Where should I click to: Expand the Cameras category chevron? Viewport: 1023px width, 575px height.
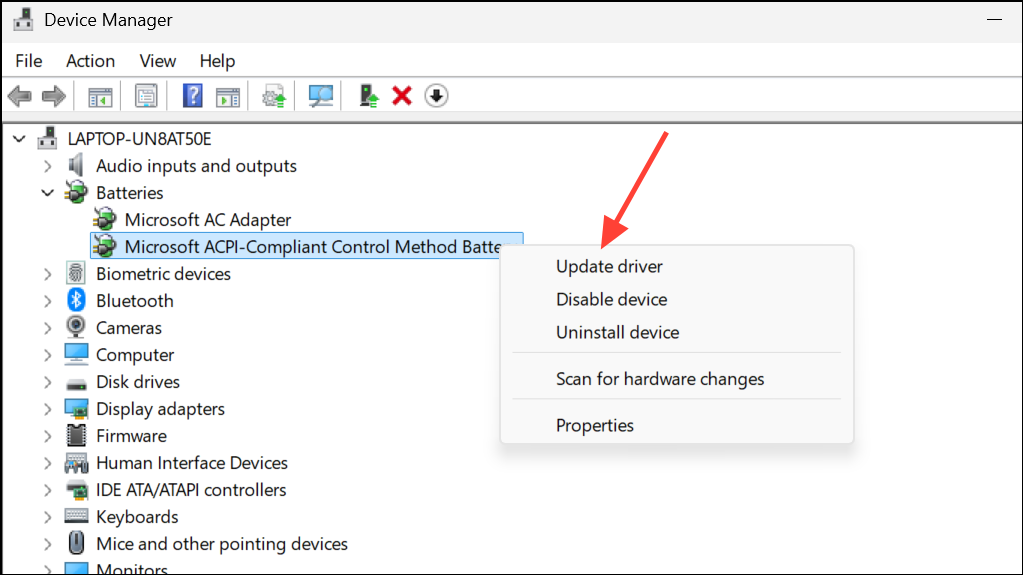48,328
